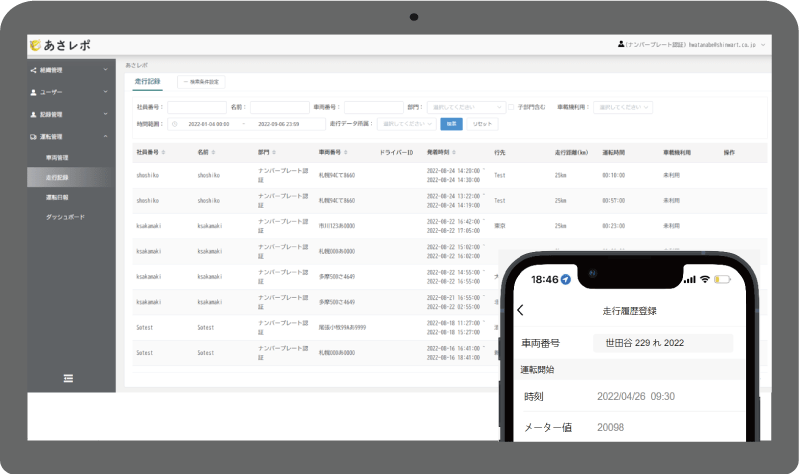The height and width of the screenshot is (474, 800).
Task: Click the 名前 input field
Action: [x=280, y=107]
